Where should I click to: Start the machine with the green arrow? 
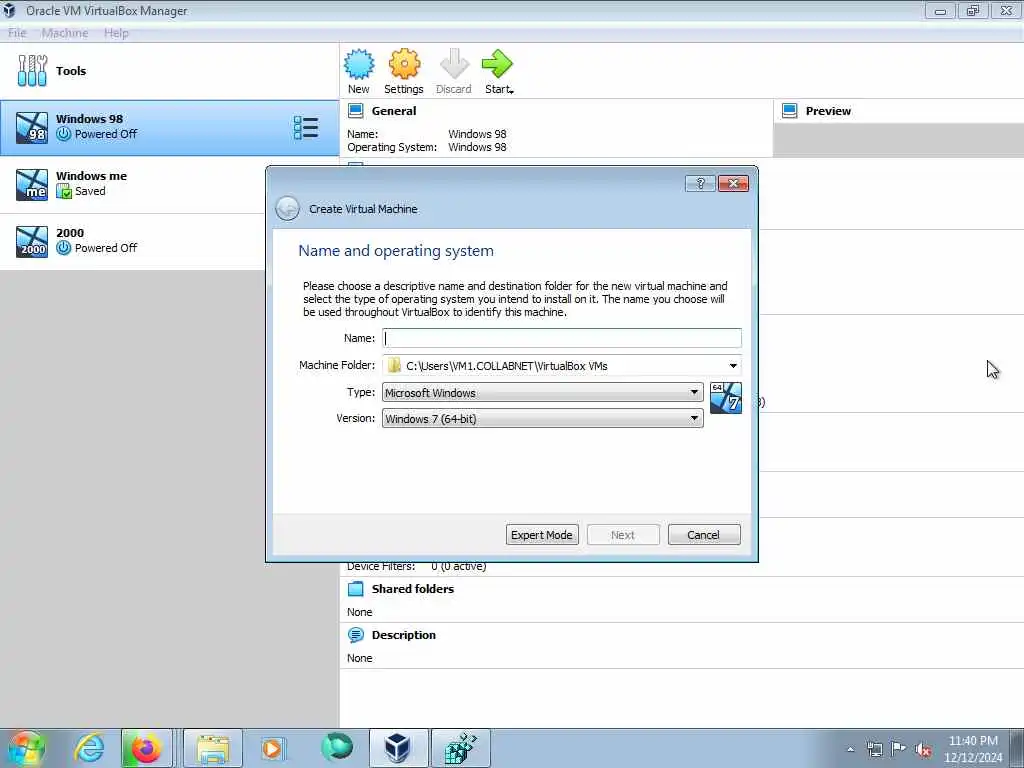[x=498, y=64]
